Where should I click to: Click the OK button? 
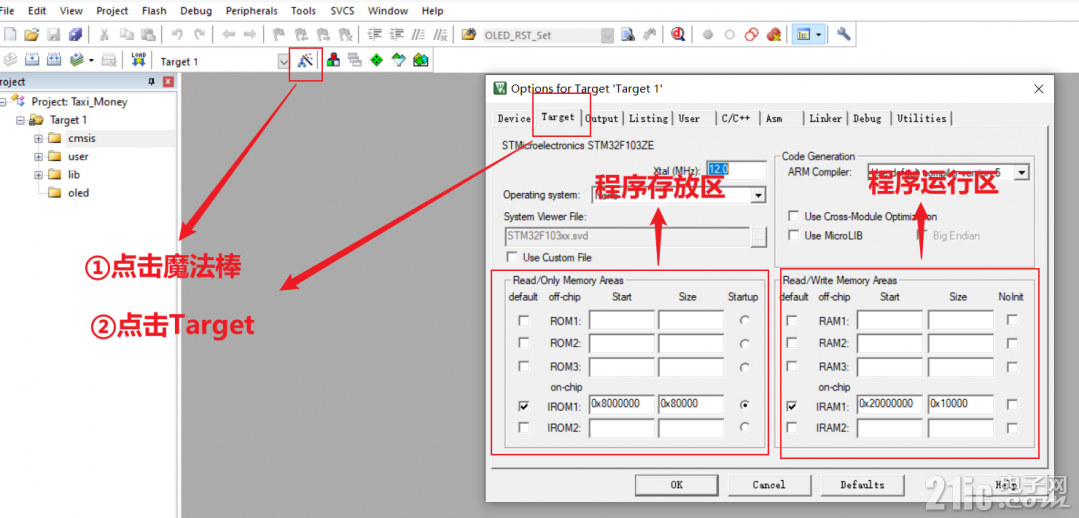[x=676, y=484]
